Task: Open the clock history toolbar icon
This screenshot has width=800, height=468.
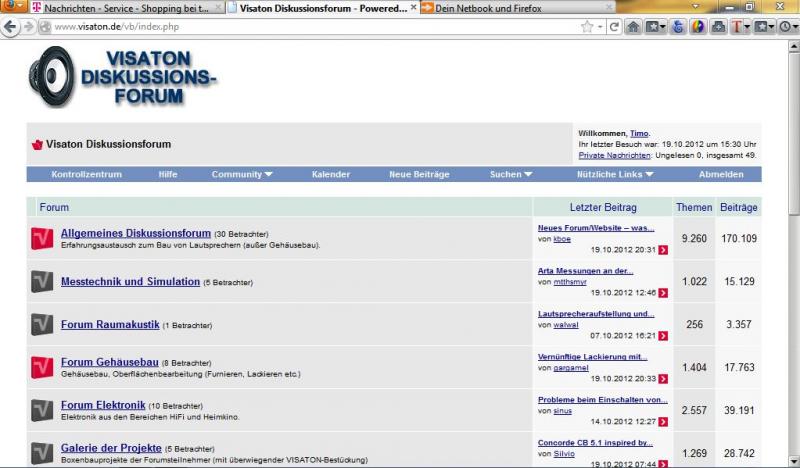Action: pos(786,27)
